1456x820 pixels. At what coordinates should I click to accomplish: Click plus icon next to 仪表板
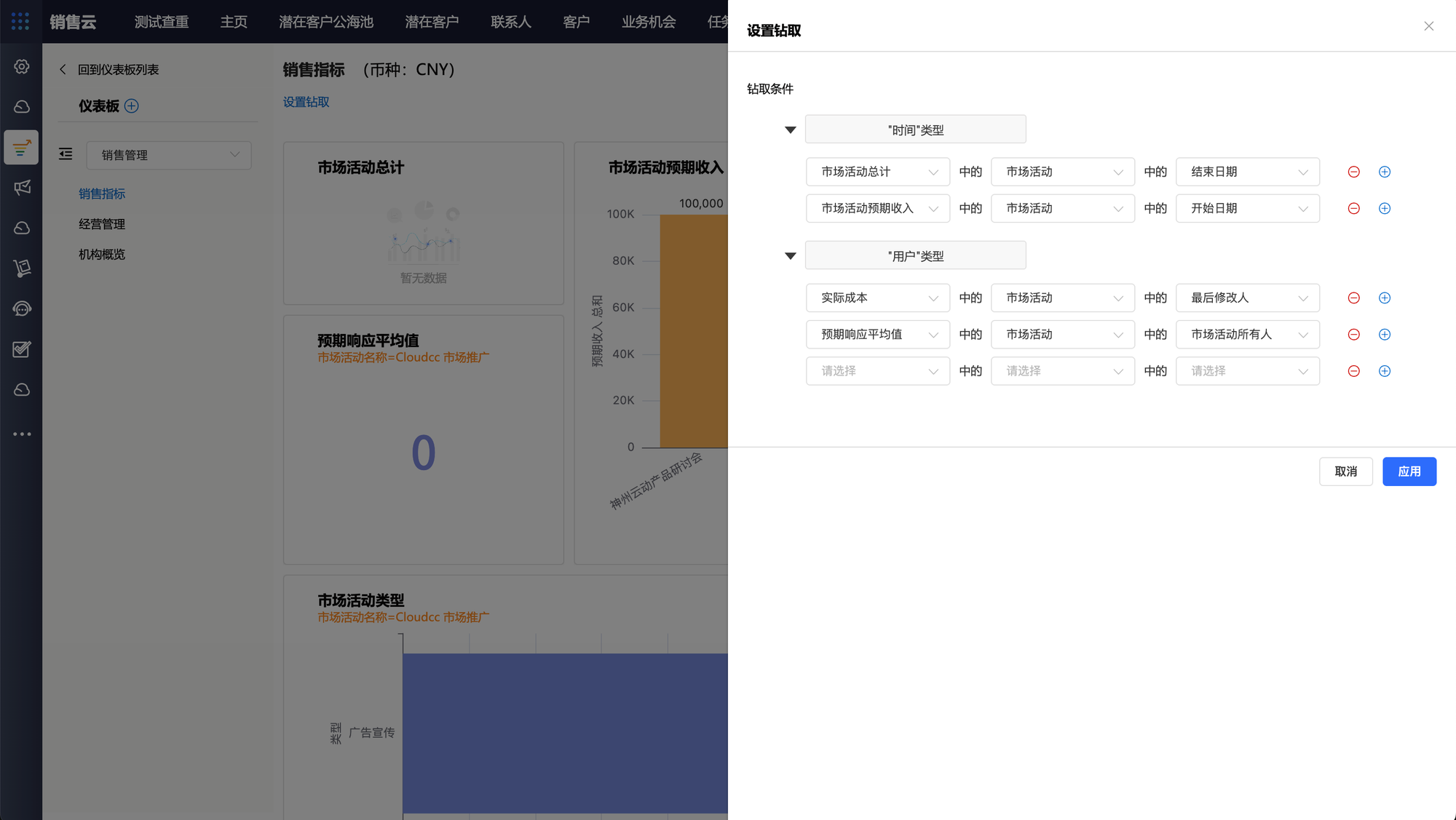point(131,106)
